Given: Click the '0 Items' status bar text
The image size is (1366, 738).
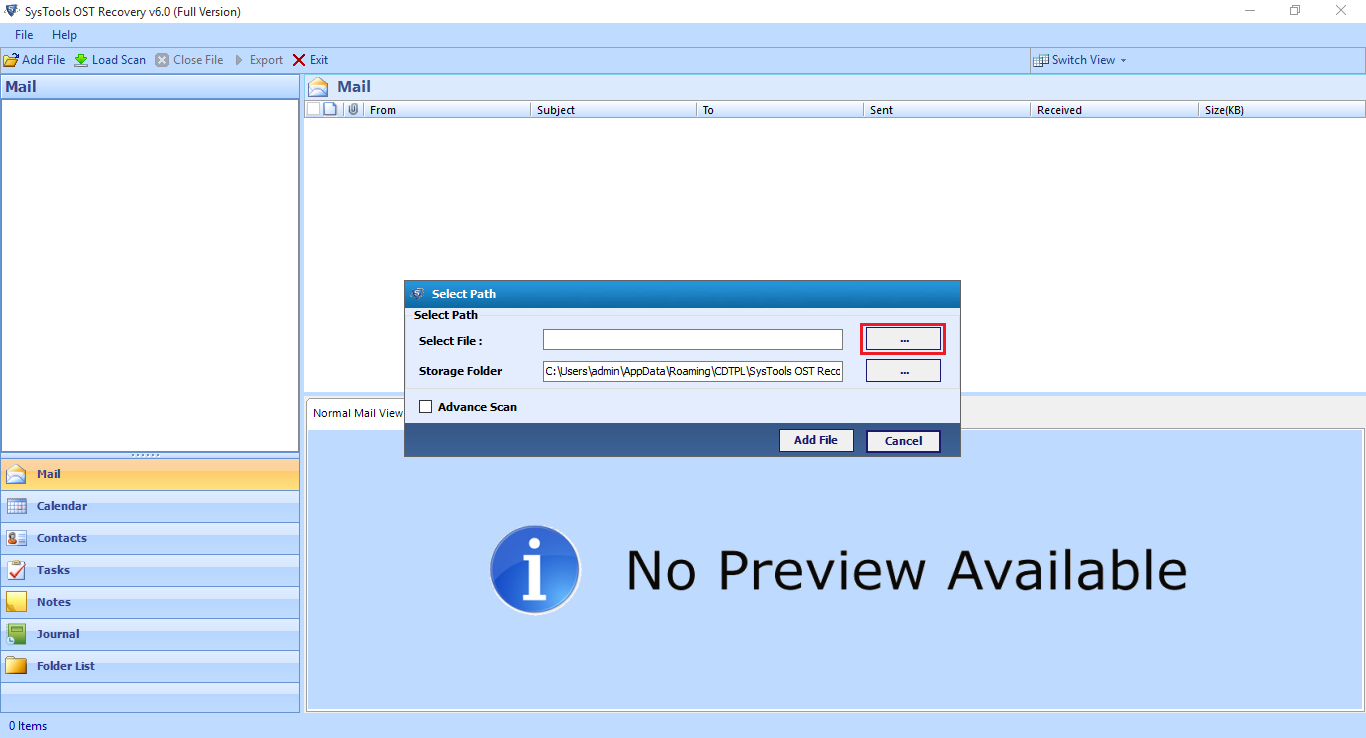Looking at the screenshot, I should [x=28, y=726].
